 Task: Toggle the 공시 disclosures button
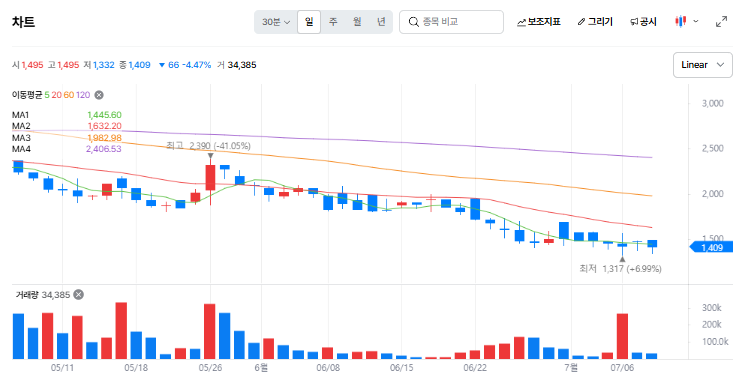(643, 22)
